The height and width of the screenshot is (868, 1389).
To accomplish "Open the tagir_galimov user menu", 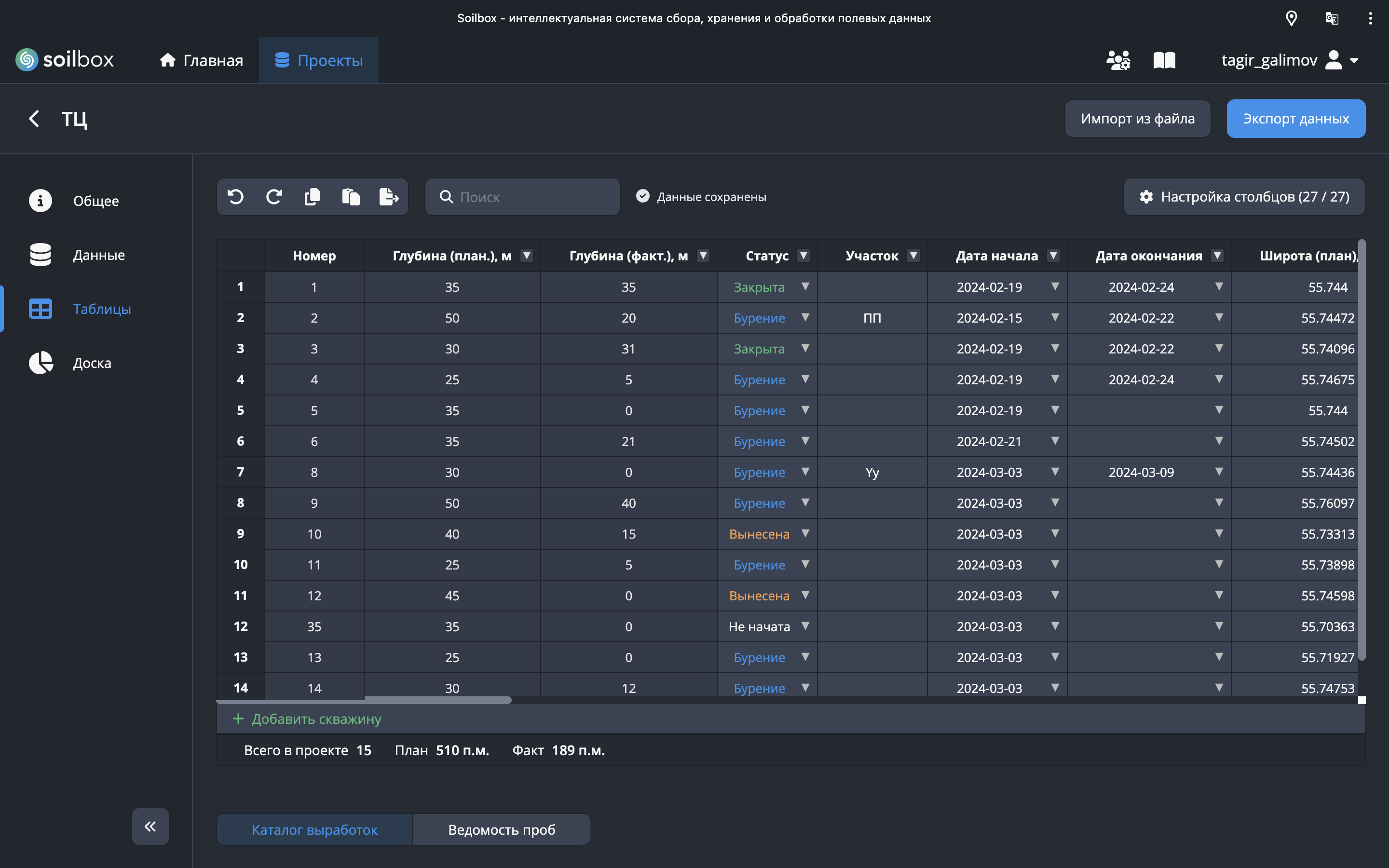I will tap(1289, 60).
